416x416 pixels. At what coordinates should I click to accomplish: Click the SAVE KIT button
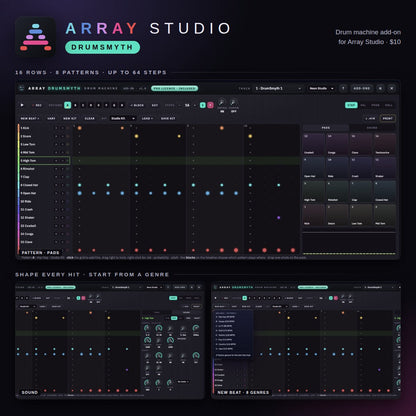click(x=168, y=118)
